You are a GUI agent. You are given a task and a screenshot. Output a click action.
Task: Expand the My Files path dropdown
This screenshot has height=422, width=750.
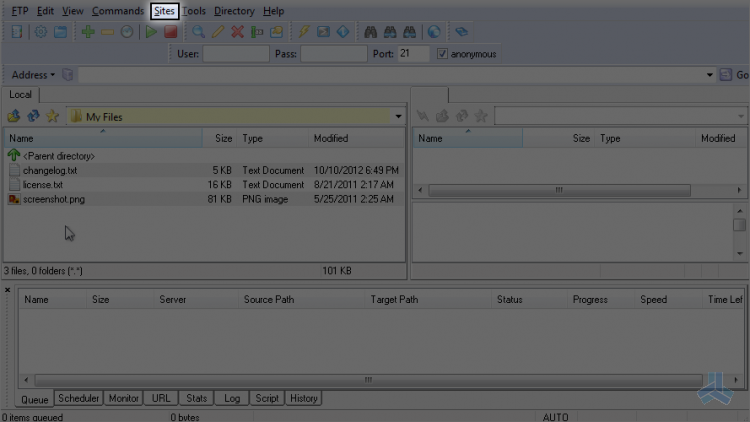coord(398,116)
